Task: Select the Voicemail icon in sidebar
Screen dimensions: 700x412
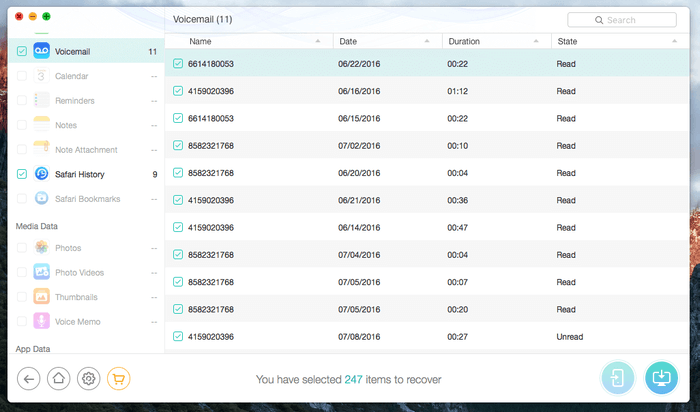Action: coord(42,51)
